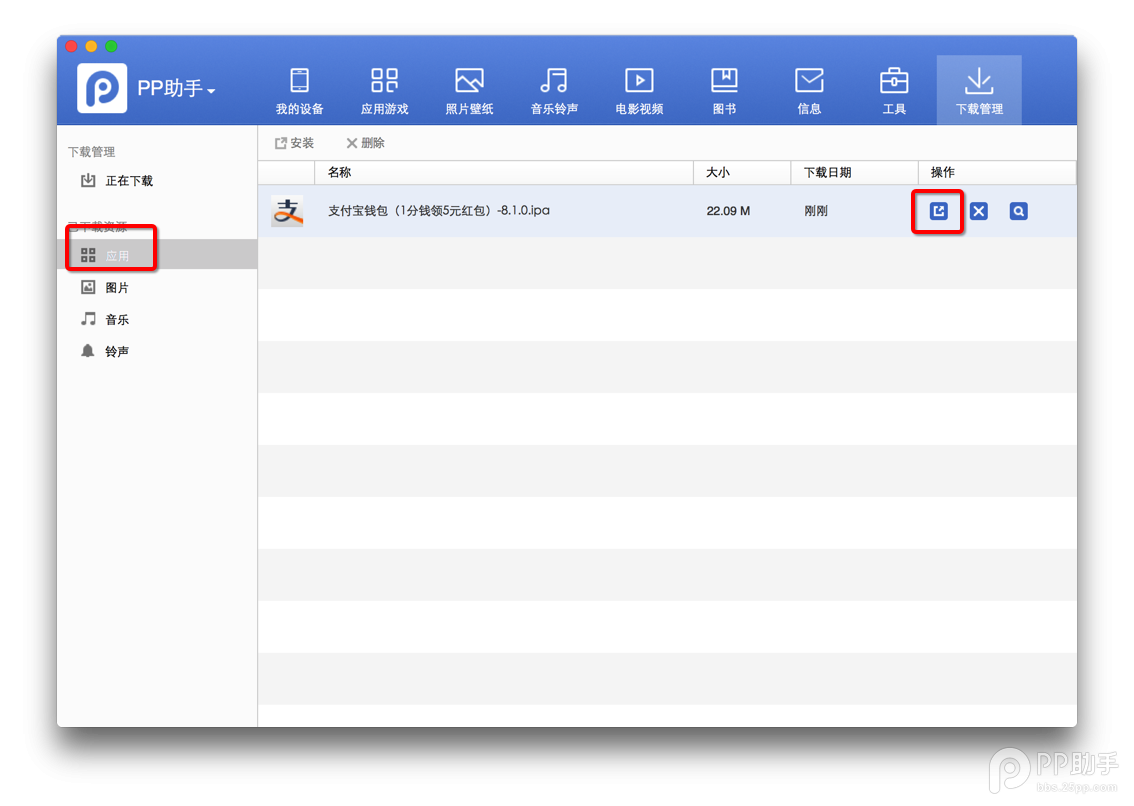This screenshot has width=1134, height=806.
Task: Select 应用 apps in the sidebar
Action: pyautogui.click(x=157, y=255)
